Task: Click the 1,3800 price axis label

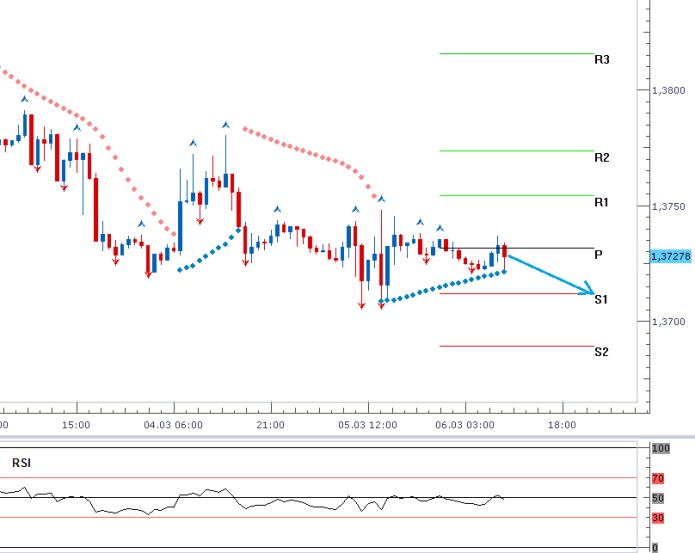Action: [x=668, y=90]
